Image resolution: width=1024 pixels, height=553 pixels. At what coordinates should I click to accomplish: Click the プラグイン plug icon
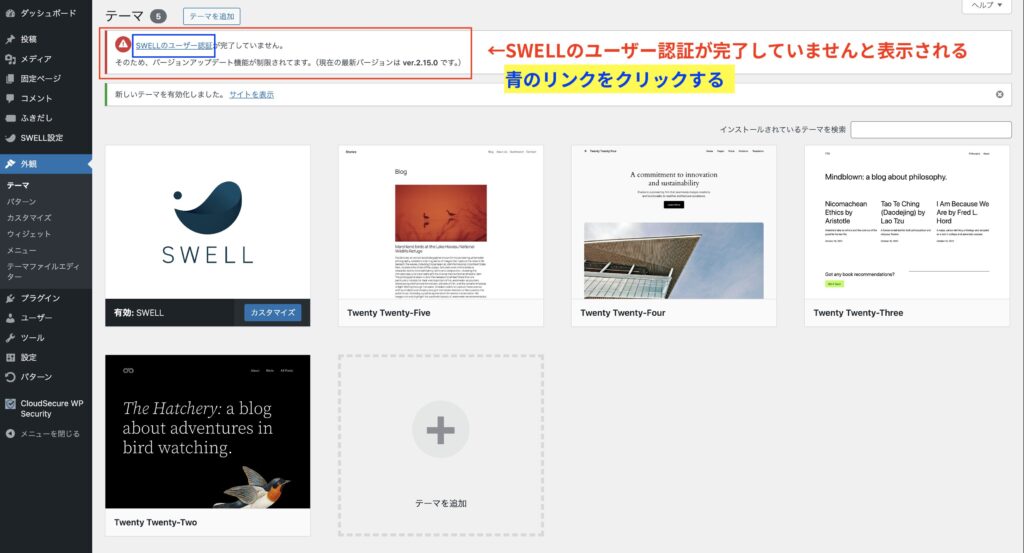pyautogui.click(x=10, y=298)
